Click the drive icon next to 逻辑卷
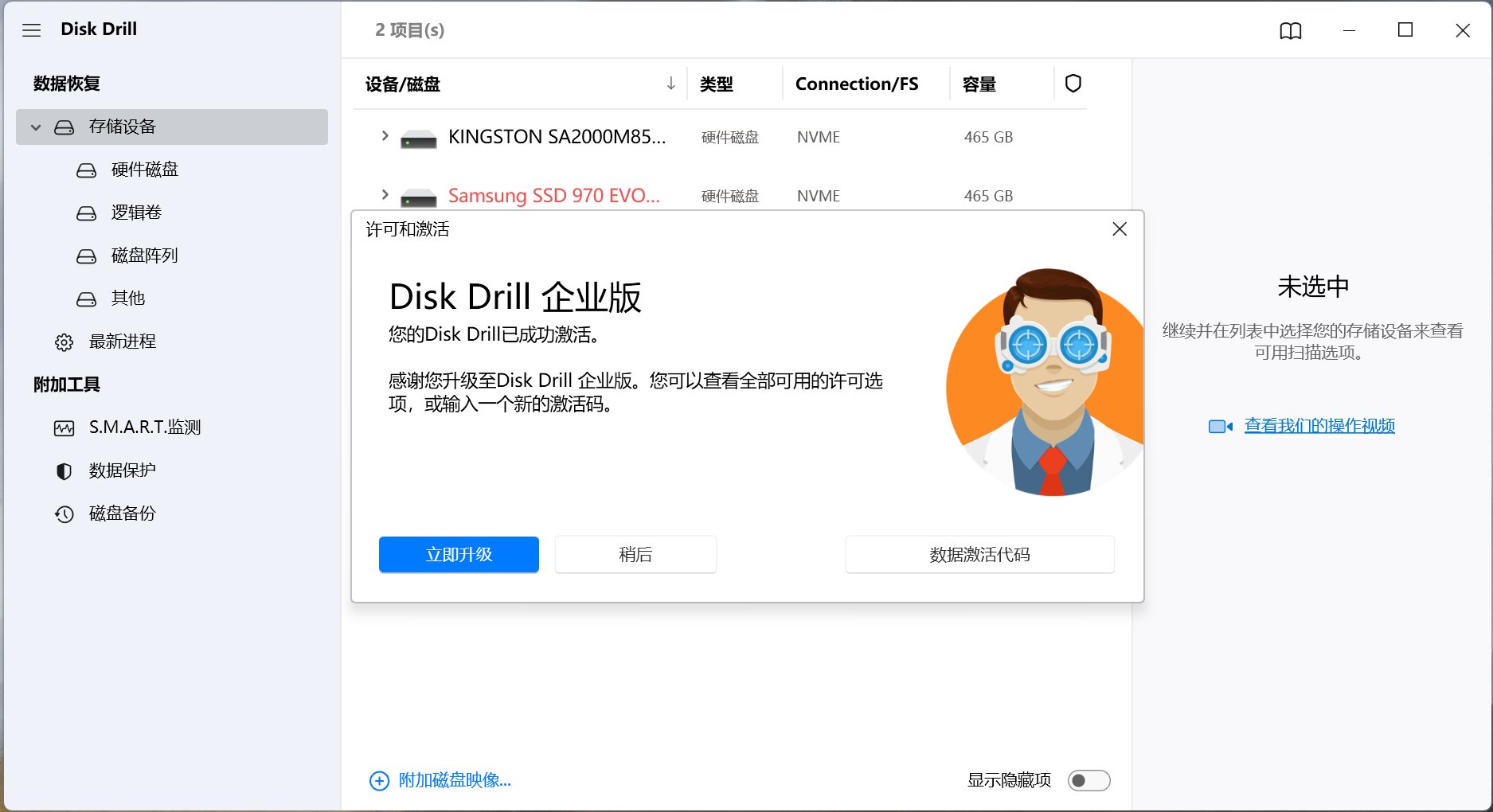 pyautogui.click(x=86, y=213)
